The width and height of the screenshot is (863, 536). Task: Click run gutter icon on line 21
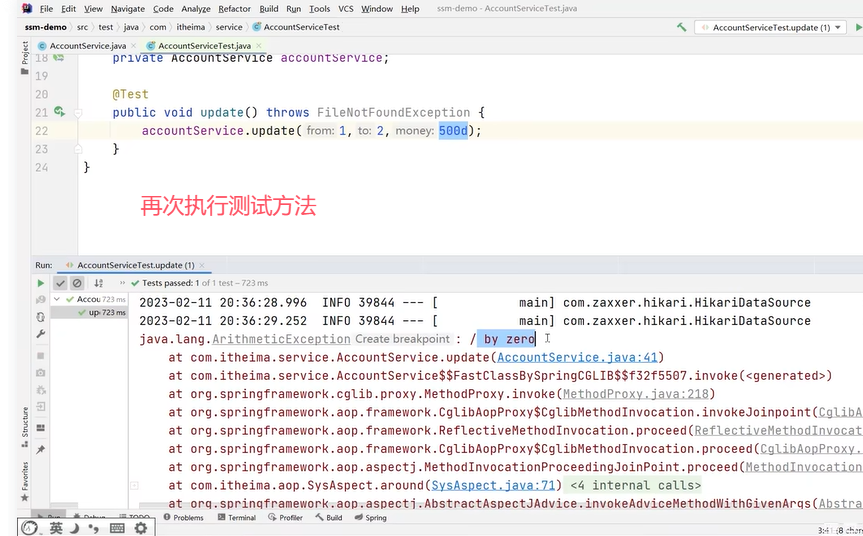(59, 112)
